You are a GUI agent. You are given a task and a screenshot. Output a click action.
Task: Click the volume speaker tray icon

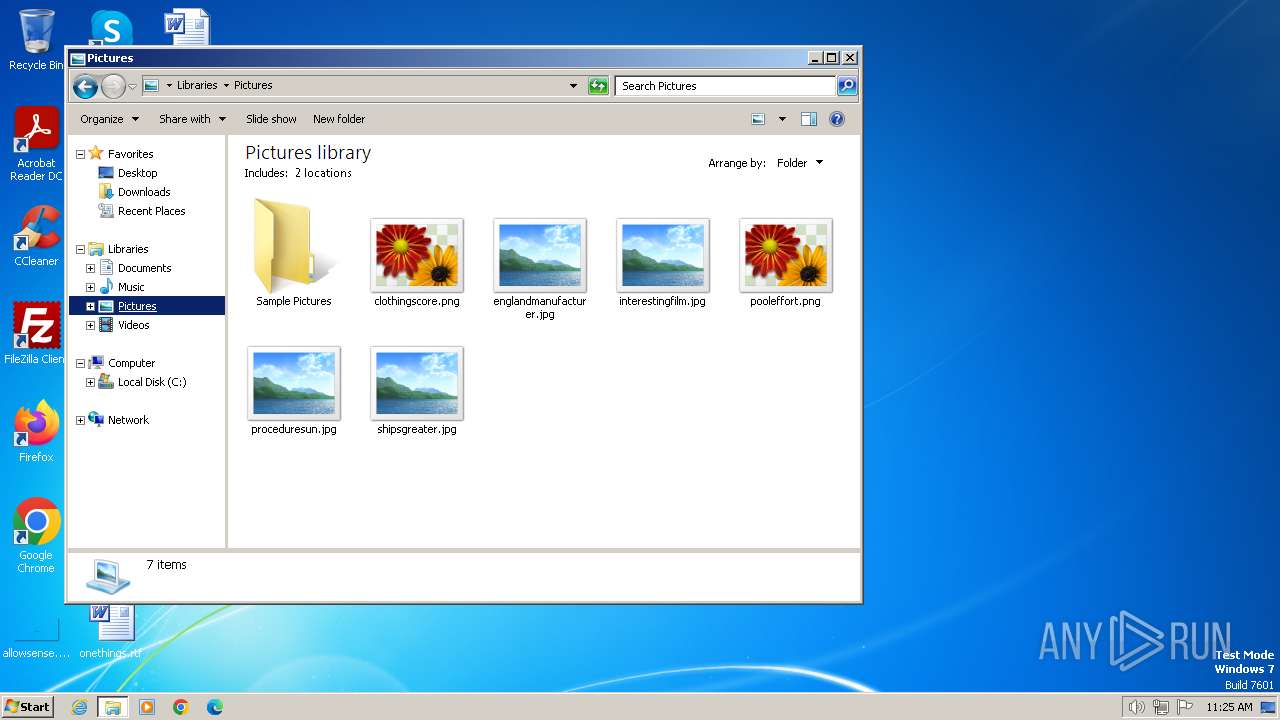coord(1136,707)
